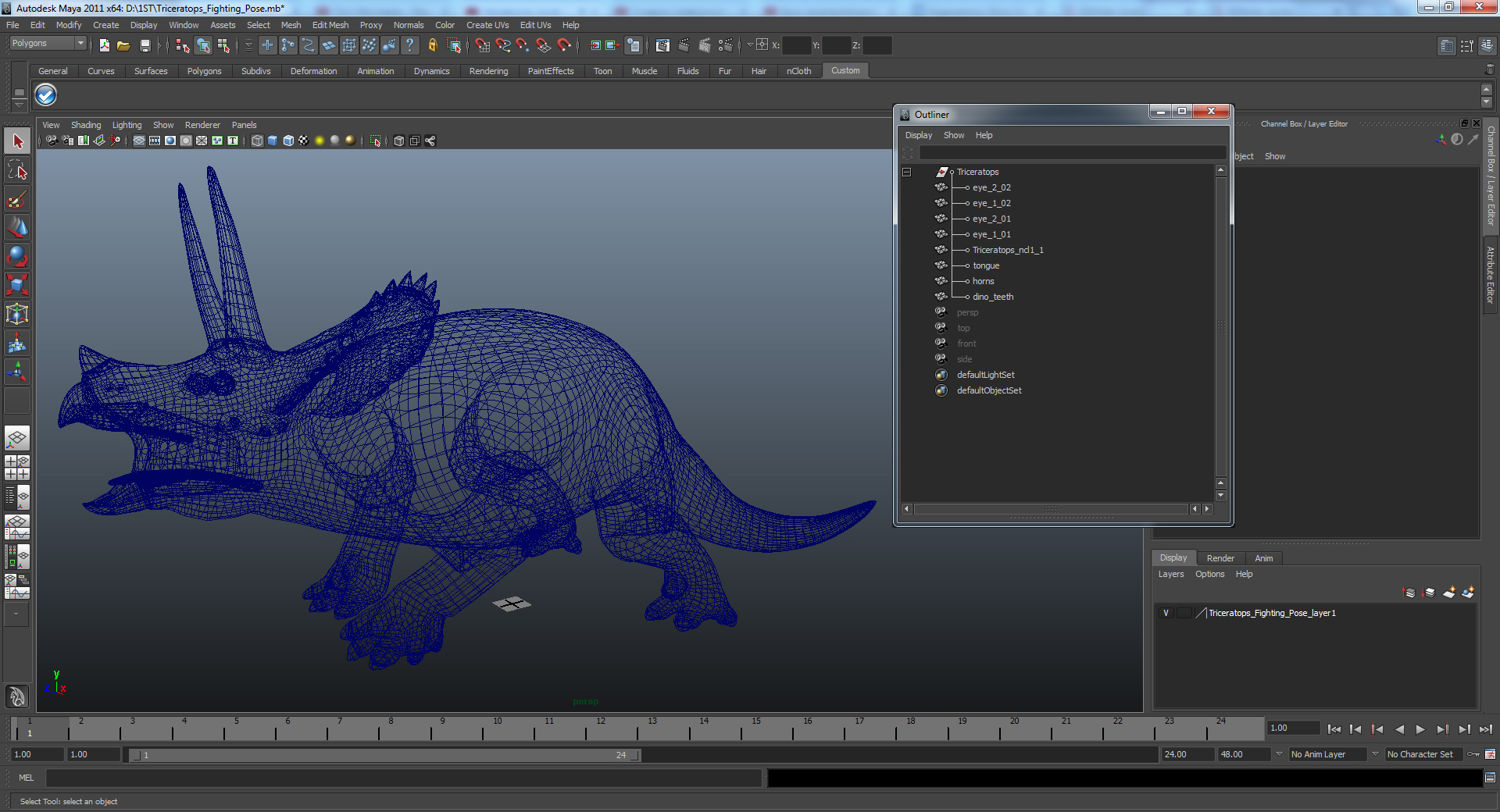1500x812 pixels.
Task: Toggle film gate in viewport toolbar
Action: [155, 141]
